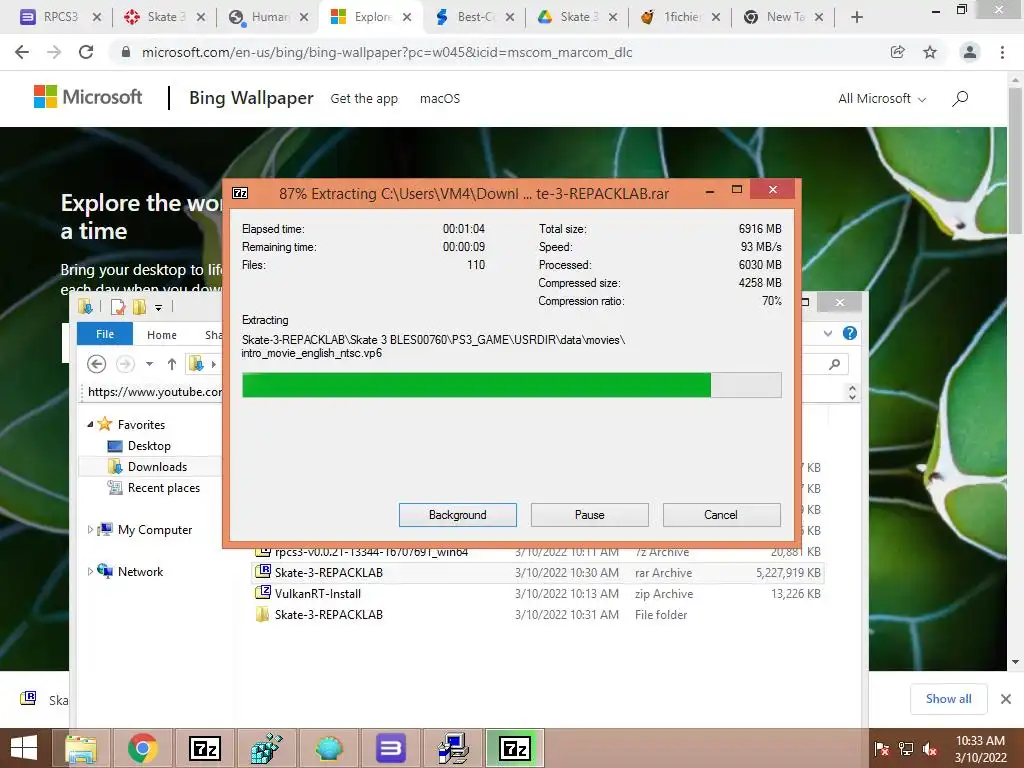Select My Computer in navigation pane

click(155, 530)
